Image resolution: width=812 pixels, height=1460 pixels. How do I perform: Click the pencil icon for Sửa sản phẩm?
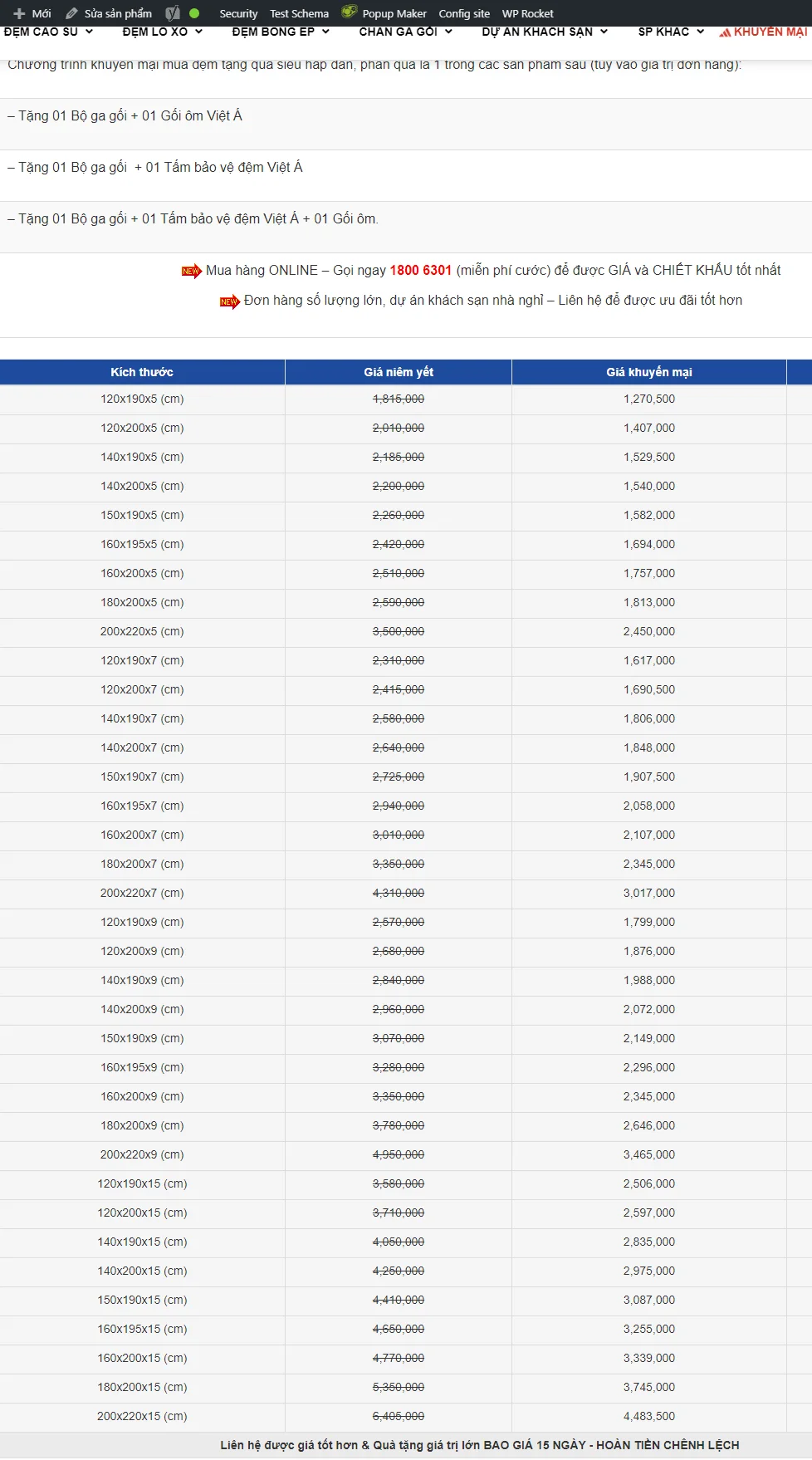click(x=71, y=13)
